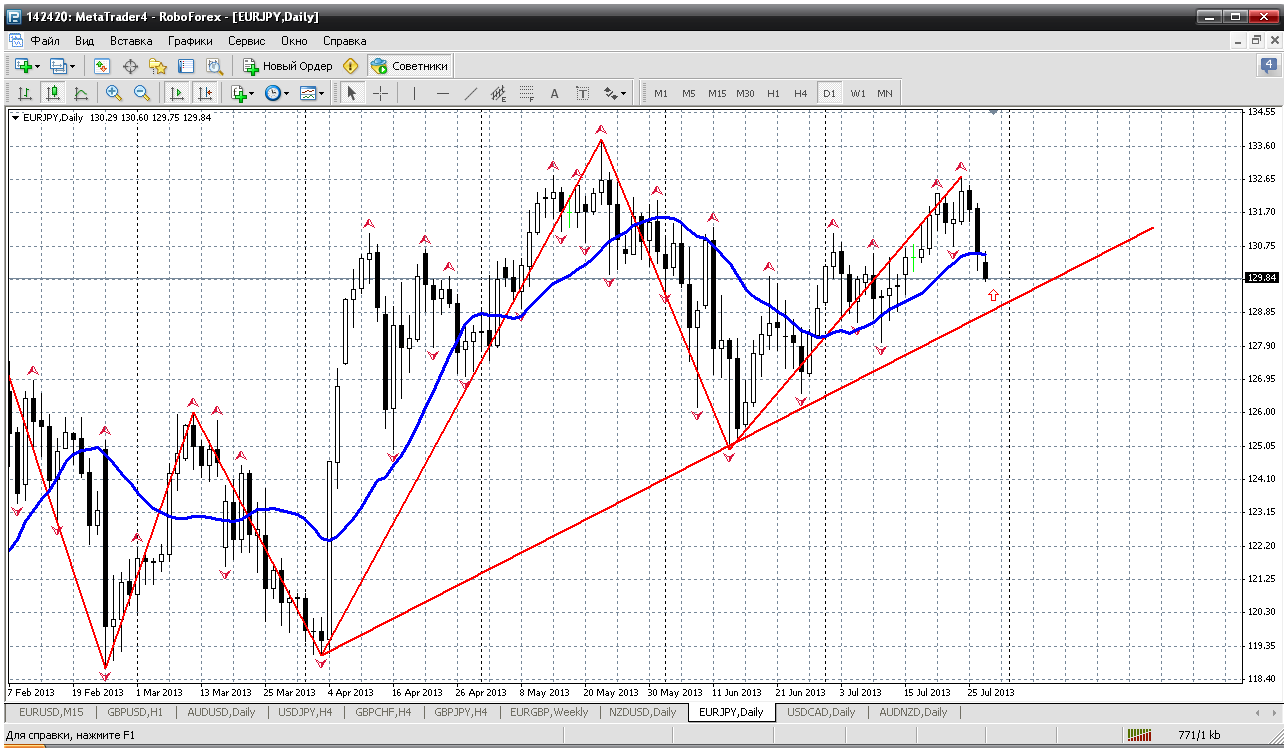Switch chart to candlestick mode
Screen dimensions: 1288x748
tap(53, 93)
